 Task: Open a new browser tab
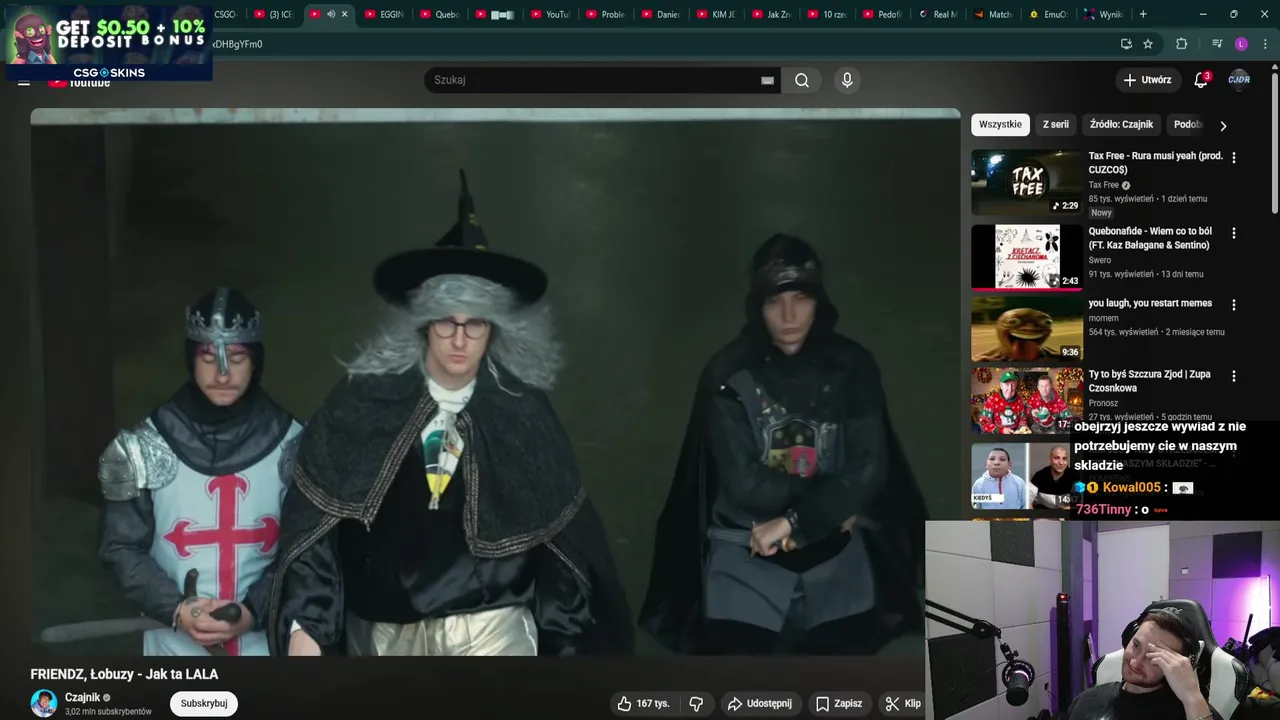click(1143, 14)
